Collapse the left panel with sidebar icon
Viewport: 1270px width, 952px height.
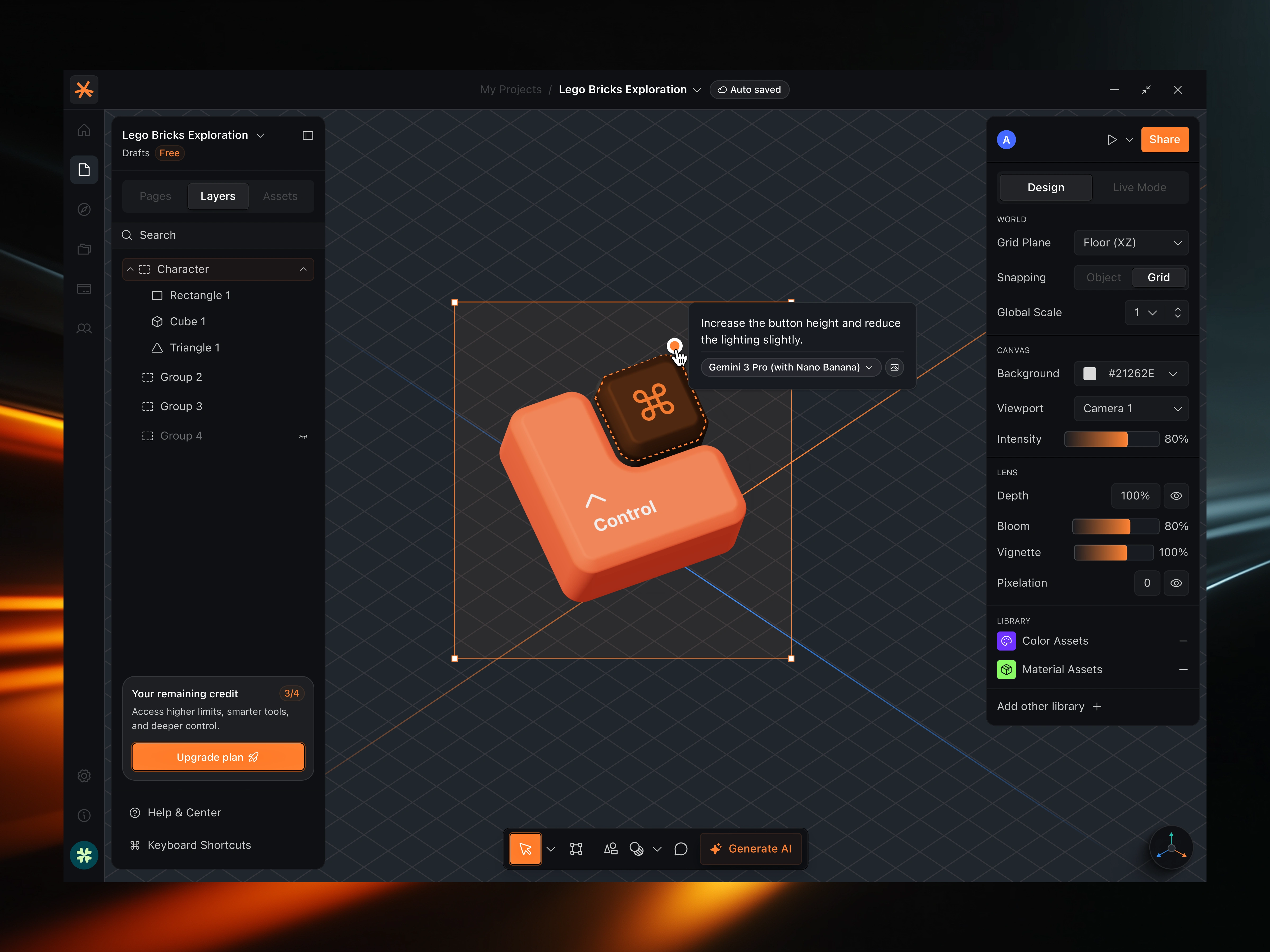click(x=308, y=135)
